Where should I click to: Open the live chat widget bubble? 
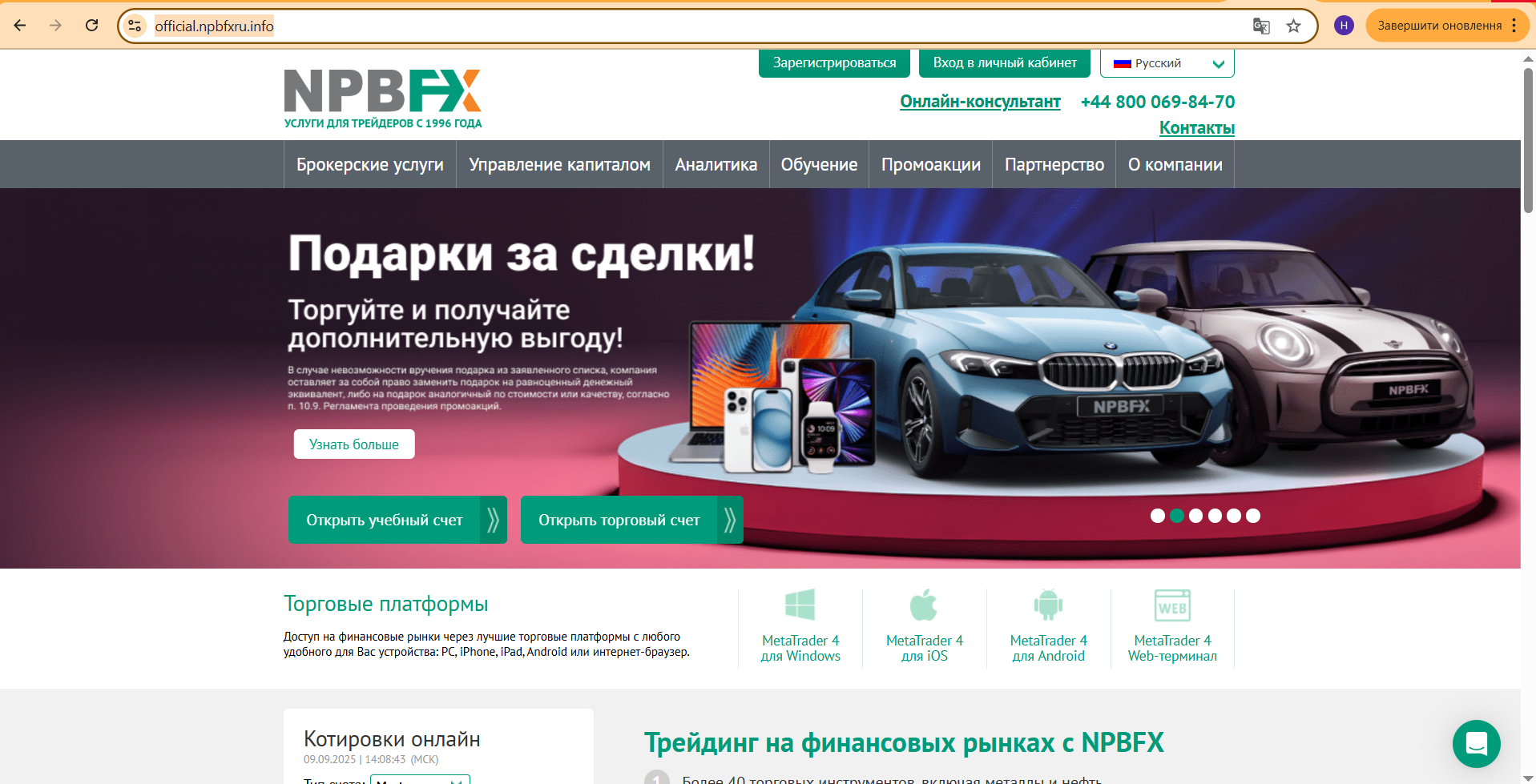(x=1476, y=743)
